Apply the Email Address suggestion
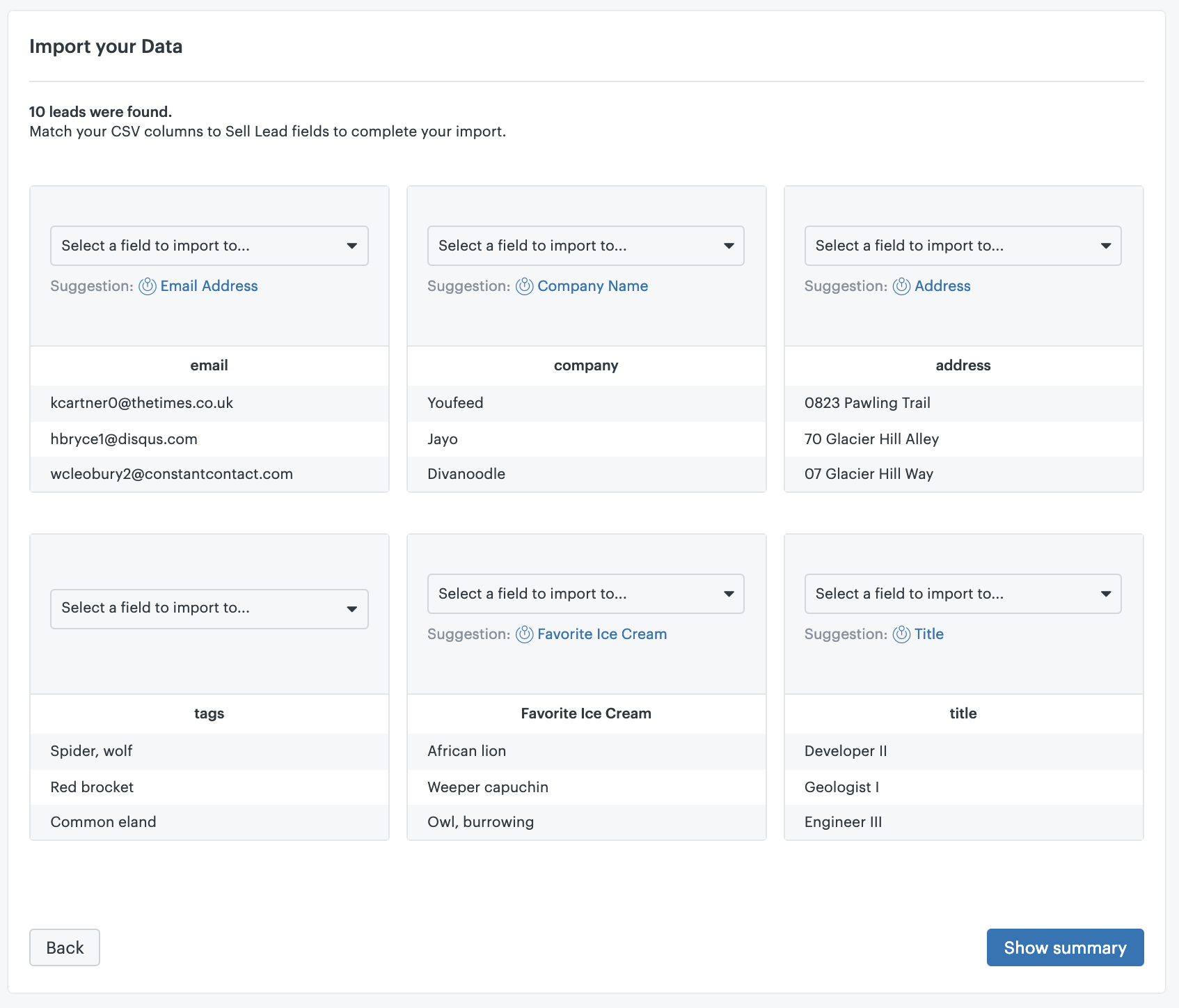The image size is (1179, 1008). tap(209, 286)
